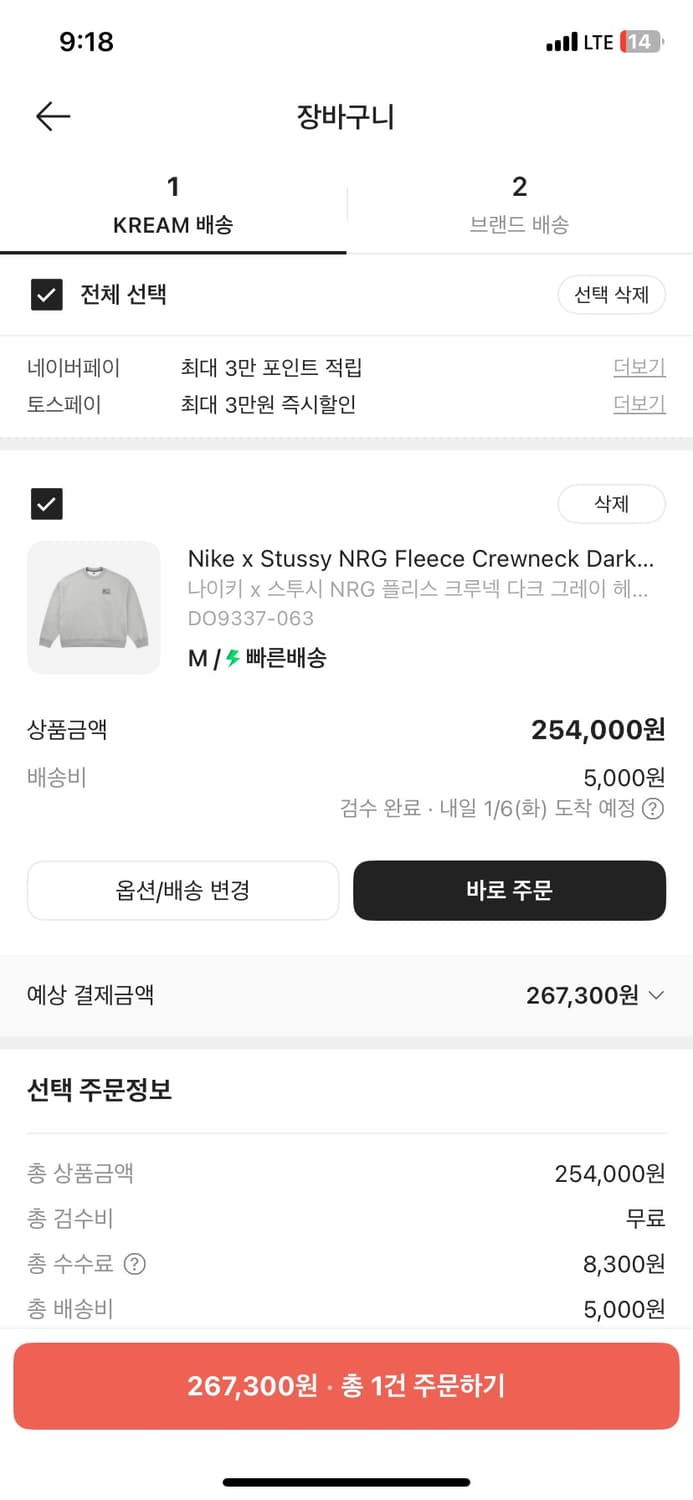Image resolution: width=693 pixels, height=1500 pixels.
Task: Switch to the 브랜드 배송 tab
Action: pyautogui.click(x=519, y=205)
